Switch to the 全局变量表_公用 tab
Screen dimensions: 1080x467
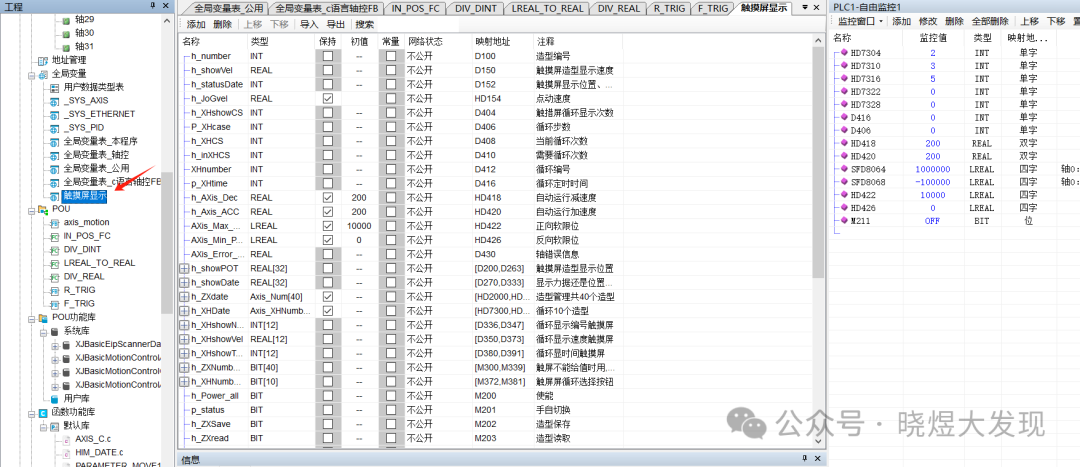225,9
